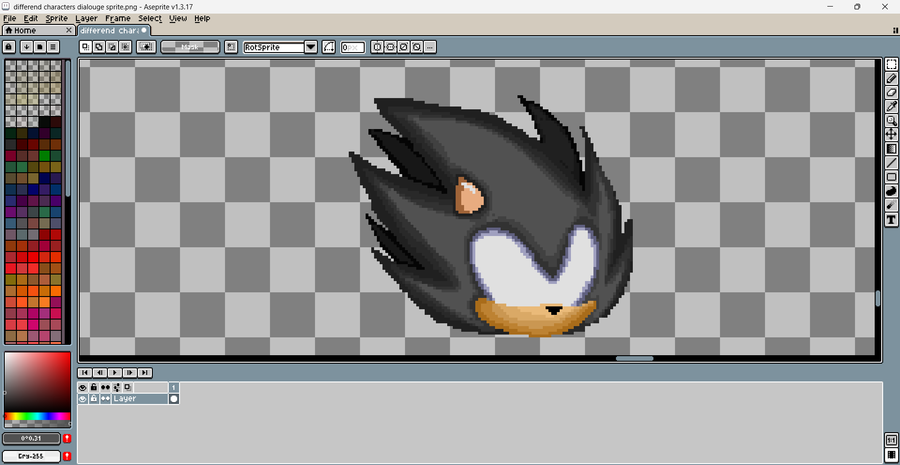Select the Eyedropper tool
900x465 pixels.
click(x=891, y=106)
